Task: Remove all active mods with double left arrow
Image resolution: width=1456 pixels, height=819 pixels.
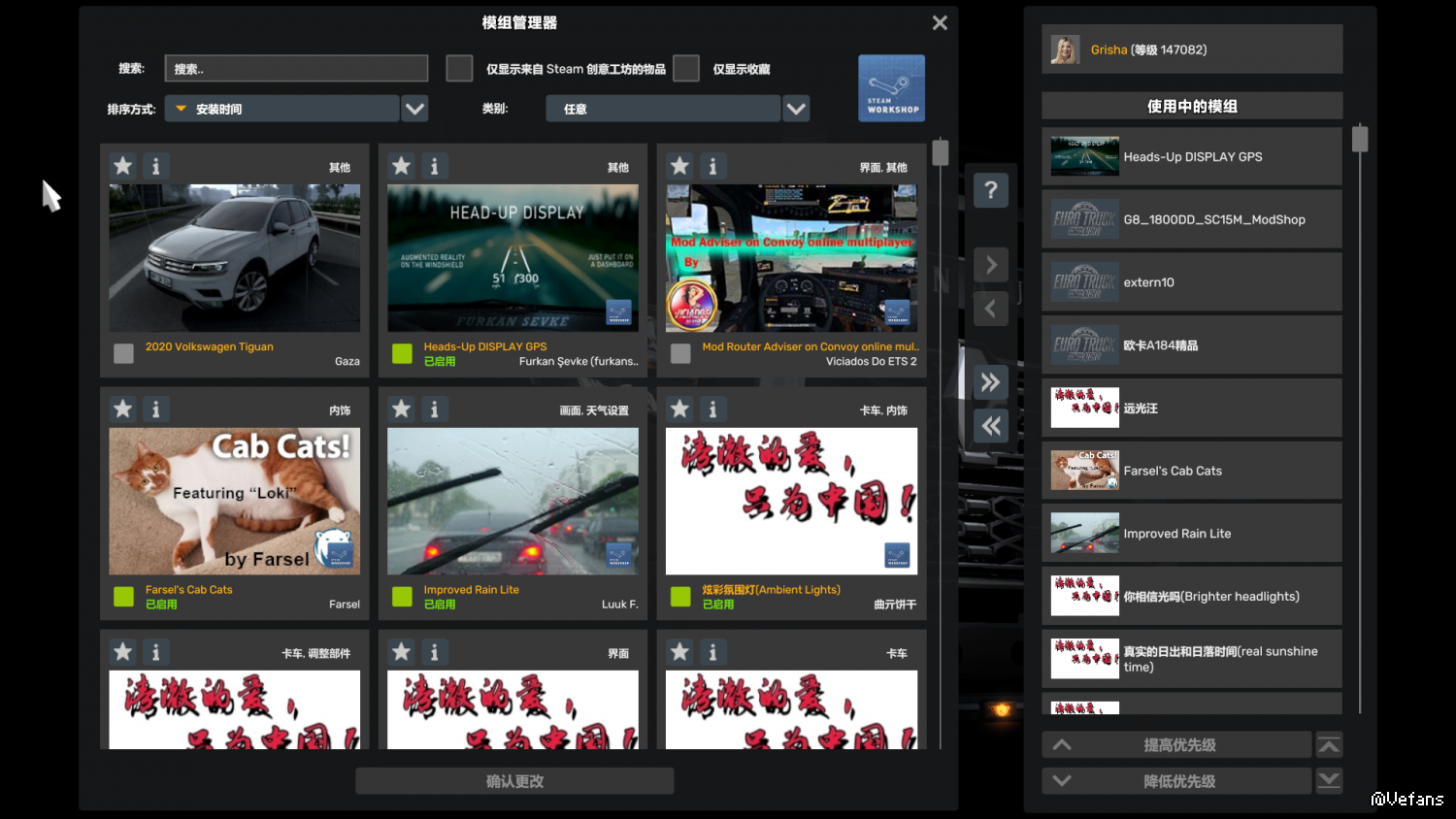Action: pyautogui.click(x=990, y=426)
